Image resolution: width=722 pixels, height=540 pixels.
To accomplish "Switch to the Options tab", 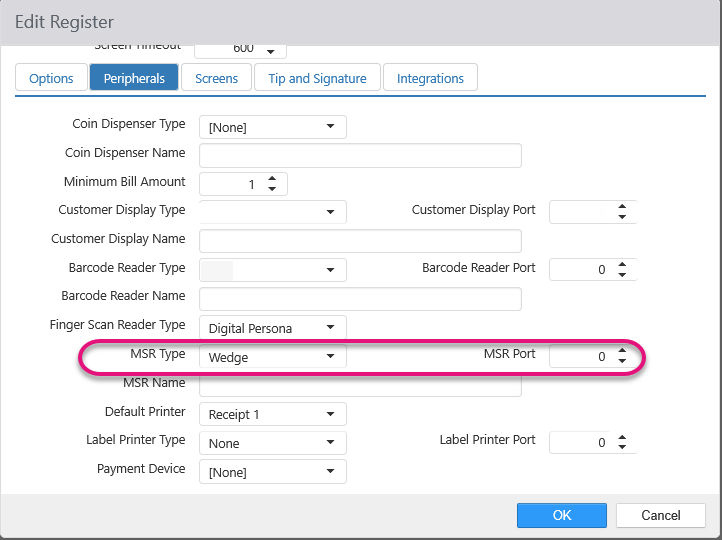I will point(51,78).
